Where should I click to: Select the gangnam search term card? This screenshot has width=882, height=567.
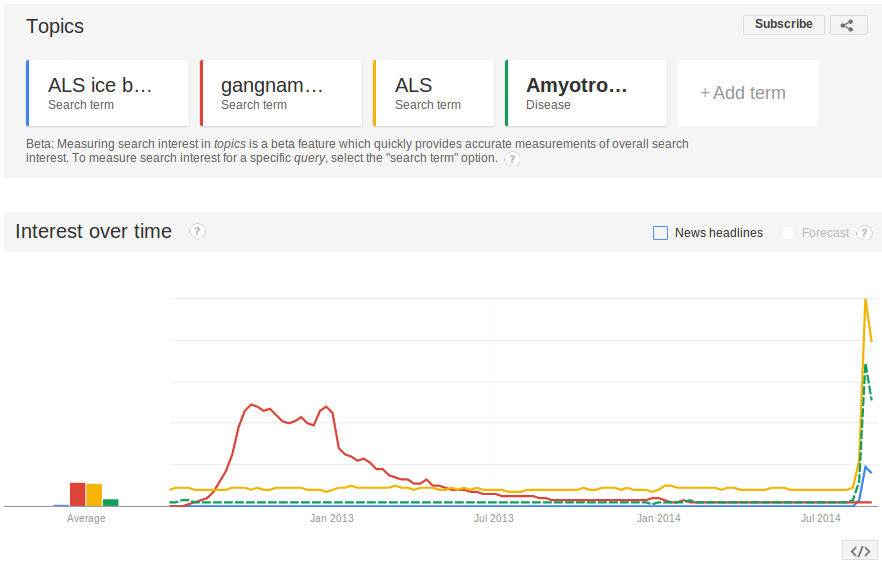click(281, 93)
